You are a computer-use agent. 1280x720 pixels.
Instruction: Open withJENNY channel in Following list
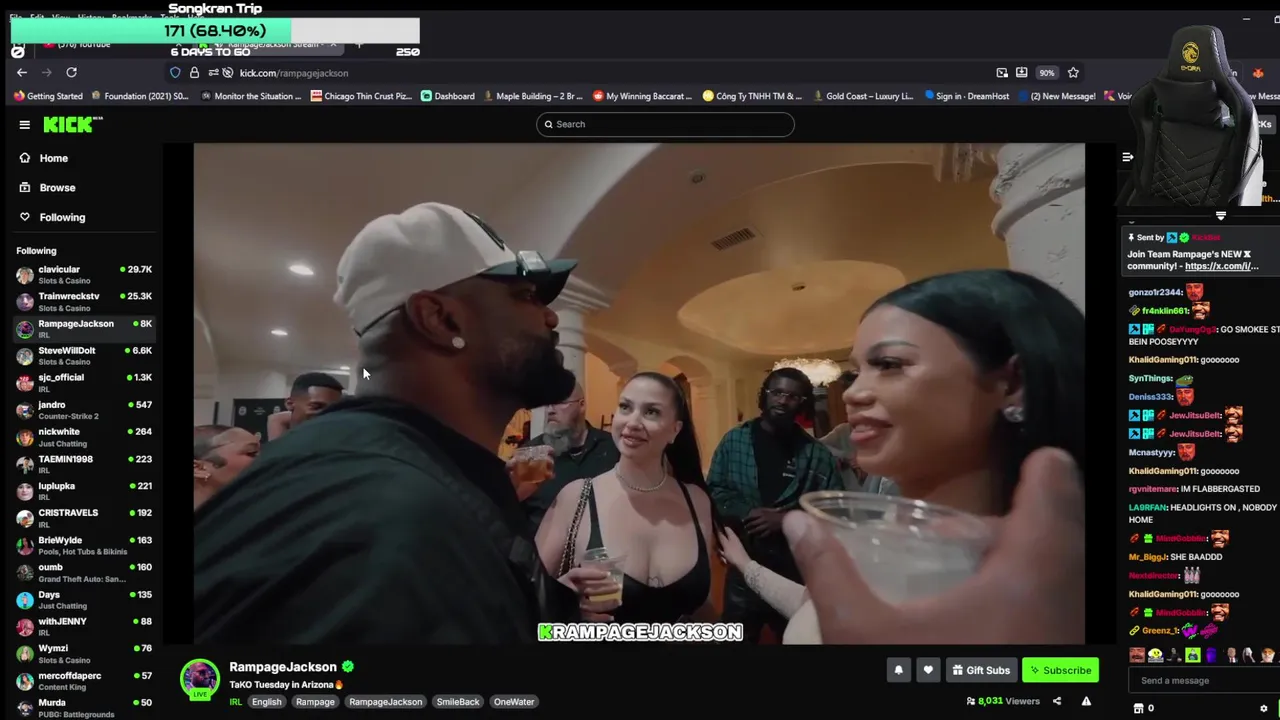84,626
